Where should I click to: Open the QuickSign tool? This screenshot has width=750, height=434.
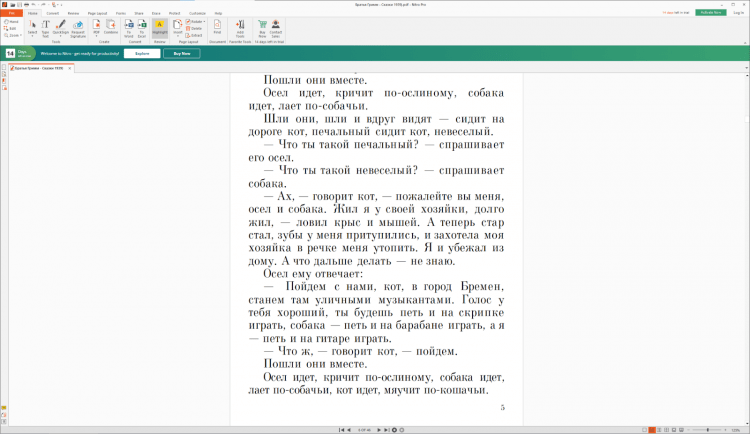tap(61, 27)
